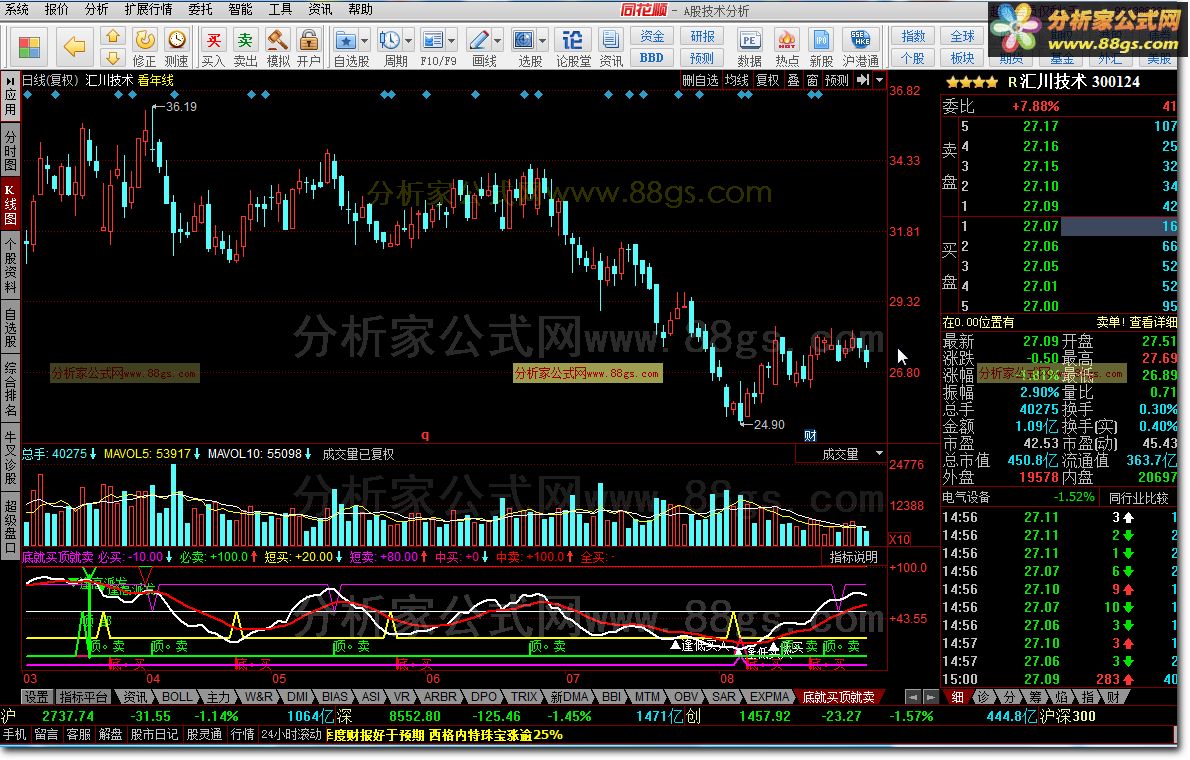Image resolution: width=1190 pixels, height=760 pixels.
Task: Toggle the 叠 overlay option
Action: 793,80
